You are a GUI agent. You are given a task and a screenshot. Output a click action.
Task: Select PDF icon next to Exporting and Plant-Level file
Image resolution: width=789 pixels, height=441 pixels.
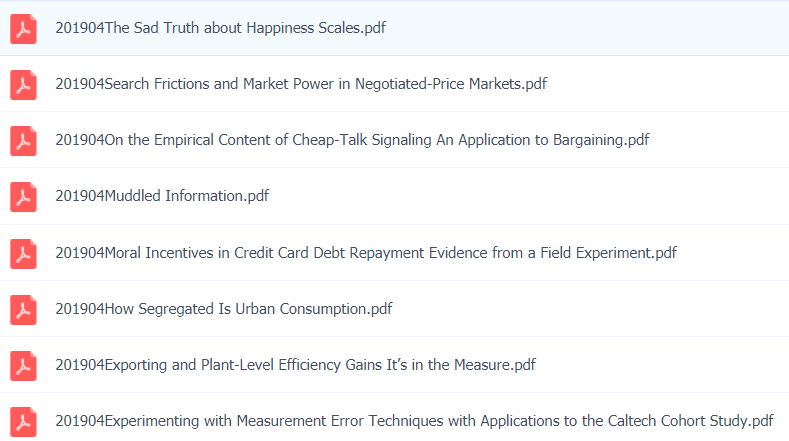(23, 365)
